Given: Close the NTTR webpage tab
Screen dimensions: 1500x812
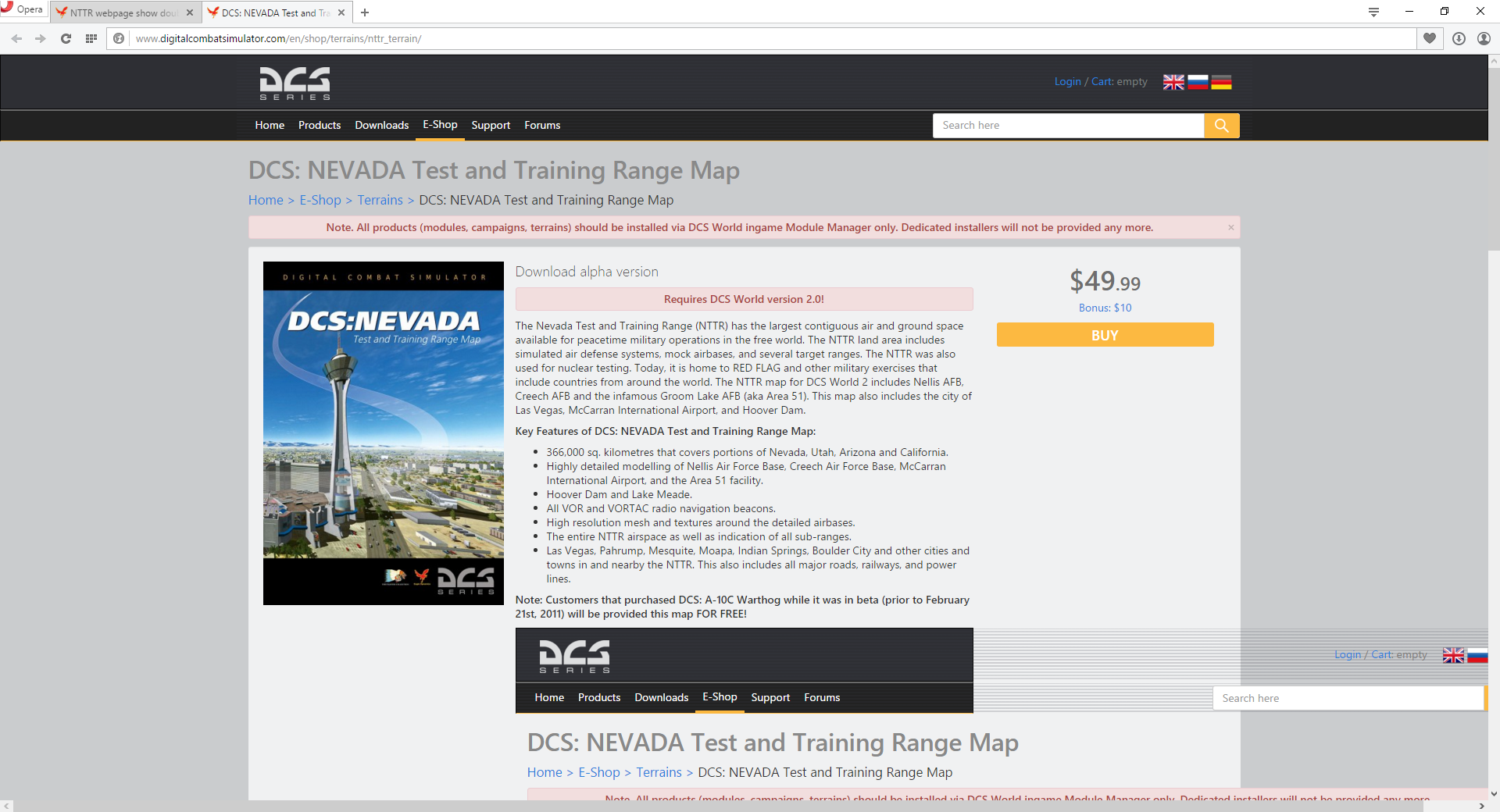Looking at the screenshot, I should click(190, 12).
